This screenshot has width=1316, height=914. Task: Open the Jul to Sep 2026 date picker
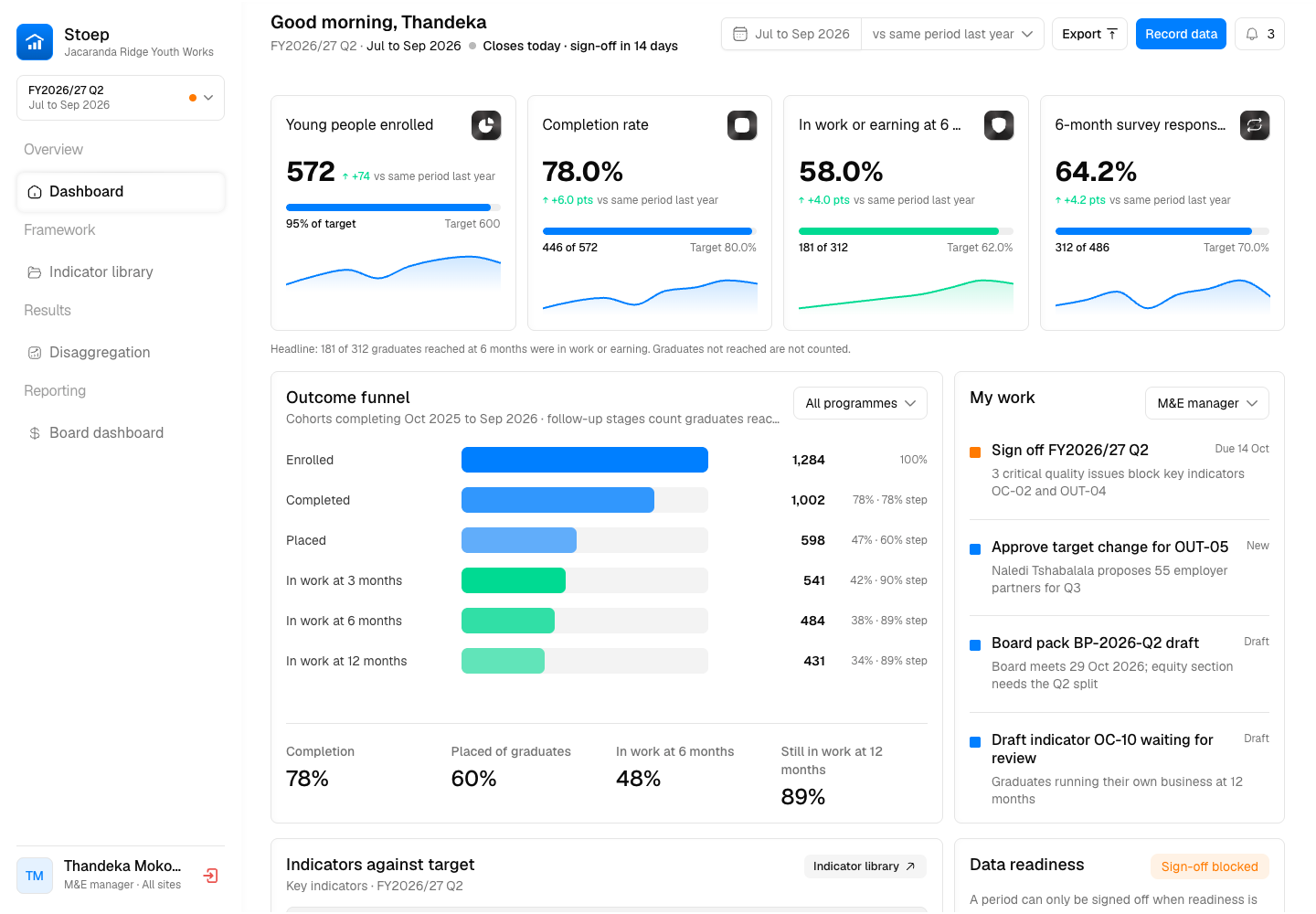coord(791,34)
